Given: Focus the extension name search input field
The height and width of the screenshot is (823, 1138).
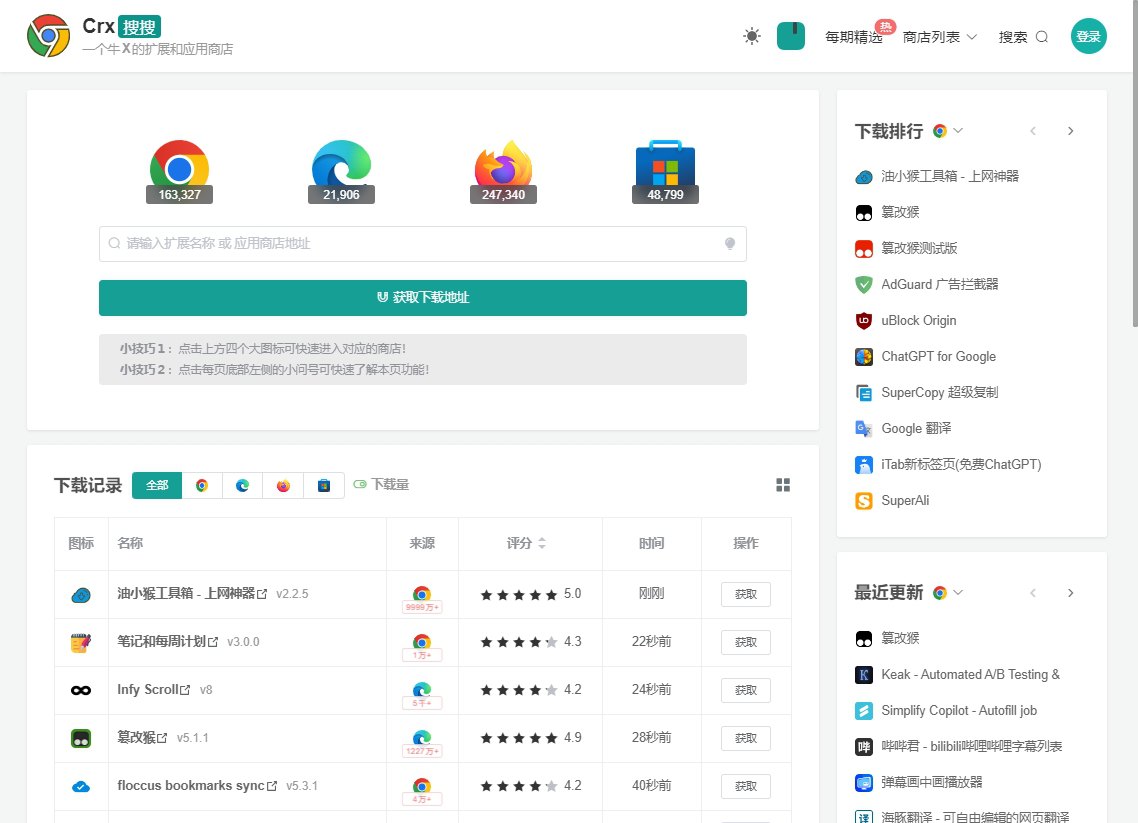Looking at the screenshot, I should [422, 244].
